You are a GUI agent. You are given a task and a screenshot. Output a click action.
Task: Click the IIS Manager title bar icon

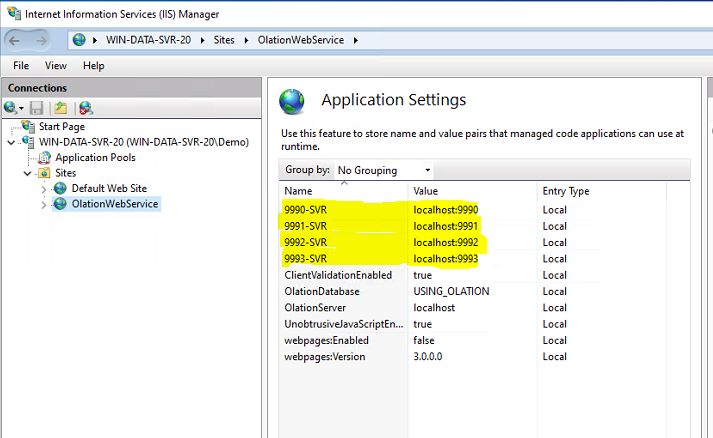coord(14,14)
